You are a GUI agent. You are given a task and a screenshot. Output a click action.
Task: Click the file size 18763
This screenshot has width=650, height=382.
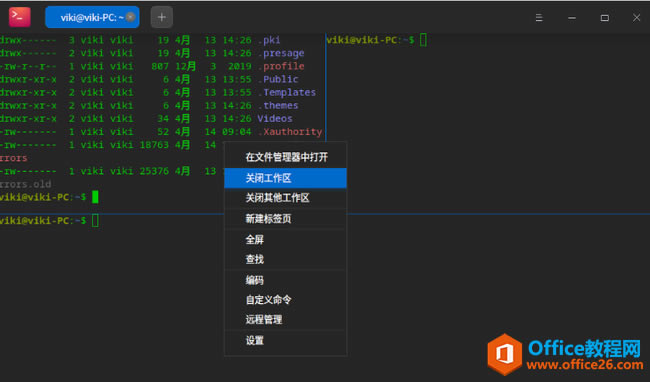[x=154, y=145]
